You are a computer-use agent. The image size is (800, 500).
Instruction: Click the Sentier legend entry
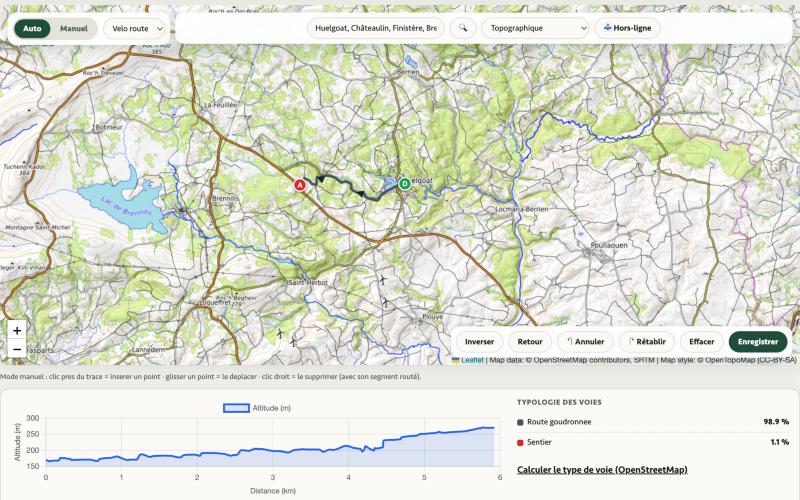(x=539, y=442)
